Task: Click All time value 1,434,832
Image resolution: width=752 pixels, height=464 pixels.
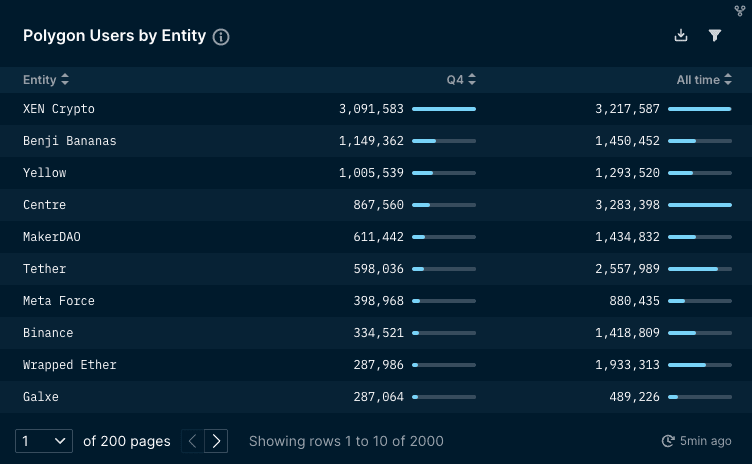Action: (x=627, y=237)
